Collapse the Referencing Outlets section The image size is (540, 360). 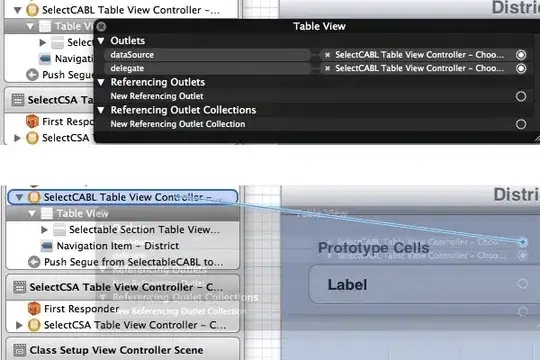pos(101,82)
